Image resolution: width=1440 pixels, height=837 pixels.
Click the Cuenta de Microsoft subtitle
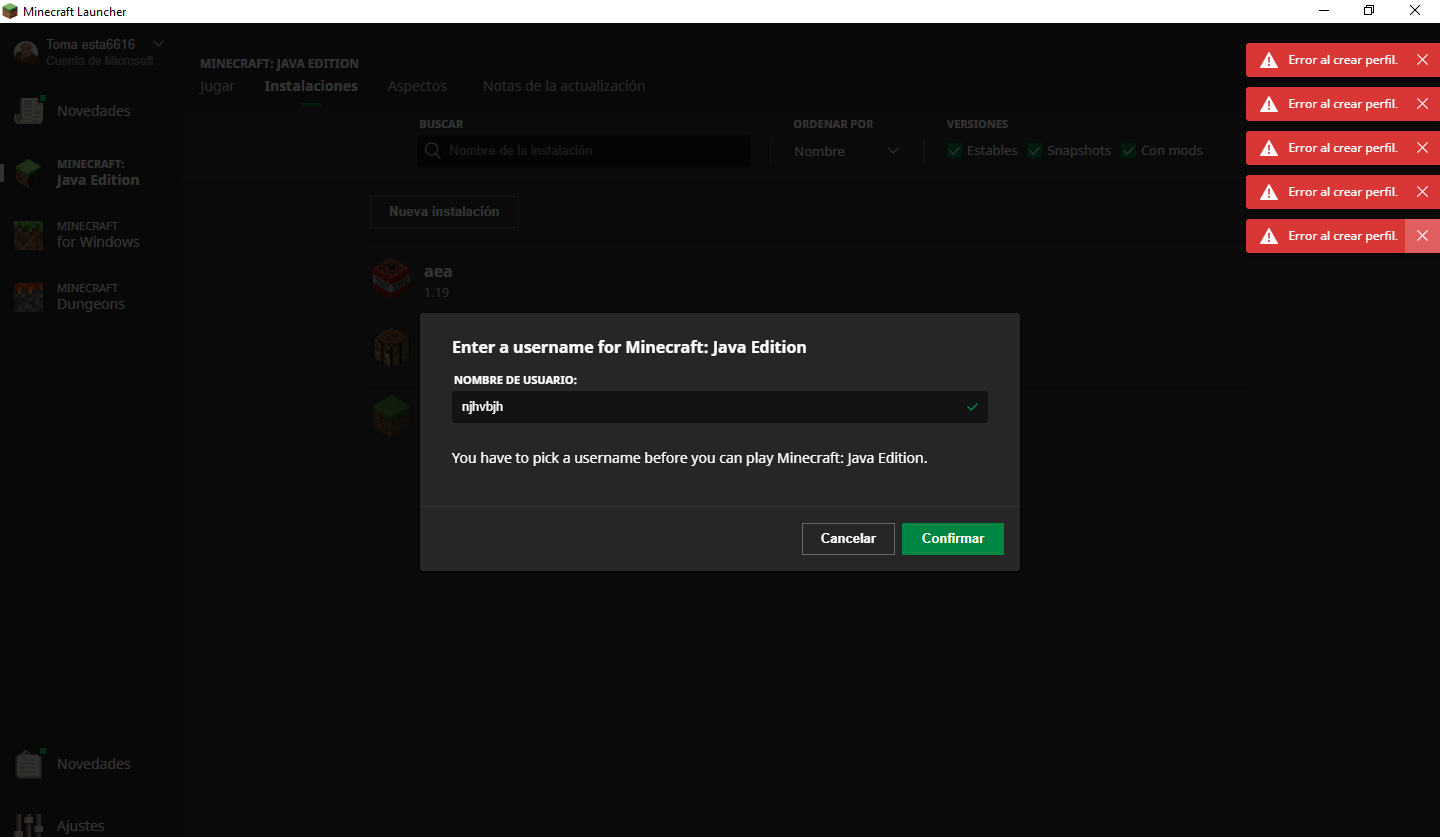coord(100,60)
